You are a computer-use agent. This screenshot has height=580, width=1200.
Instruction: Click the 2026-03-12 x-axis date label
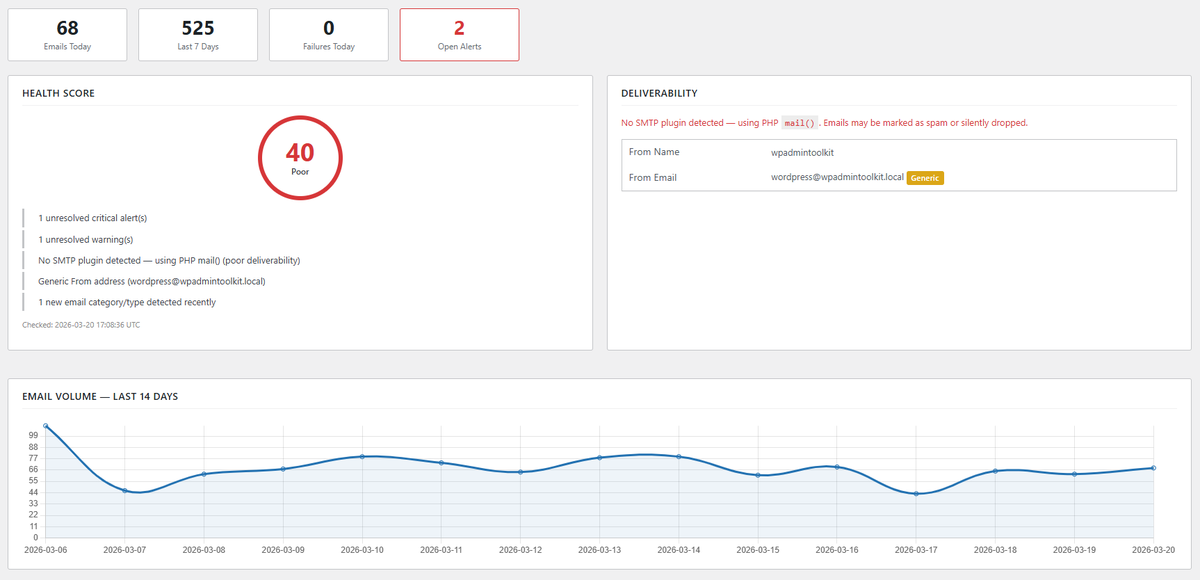point(520,549)
